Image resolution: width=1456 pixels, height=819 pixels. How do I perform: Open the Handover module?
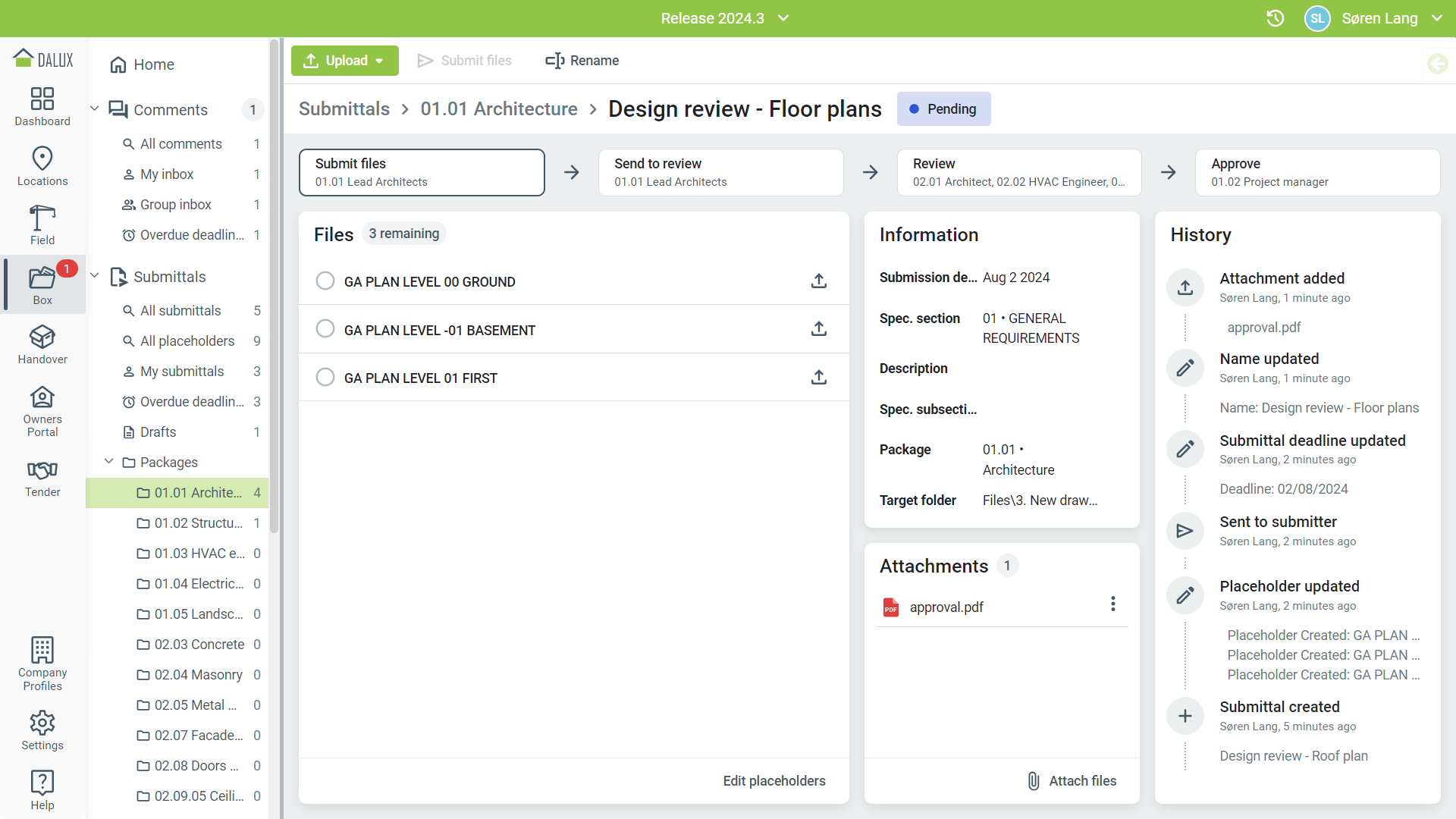click(x=42, y=344)
